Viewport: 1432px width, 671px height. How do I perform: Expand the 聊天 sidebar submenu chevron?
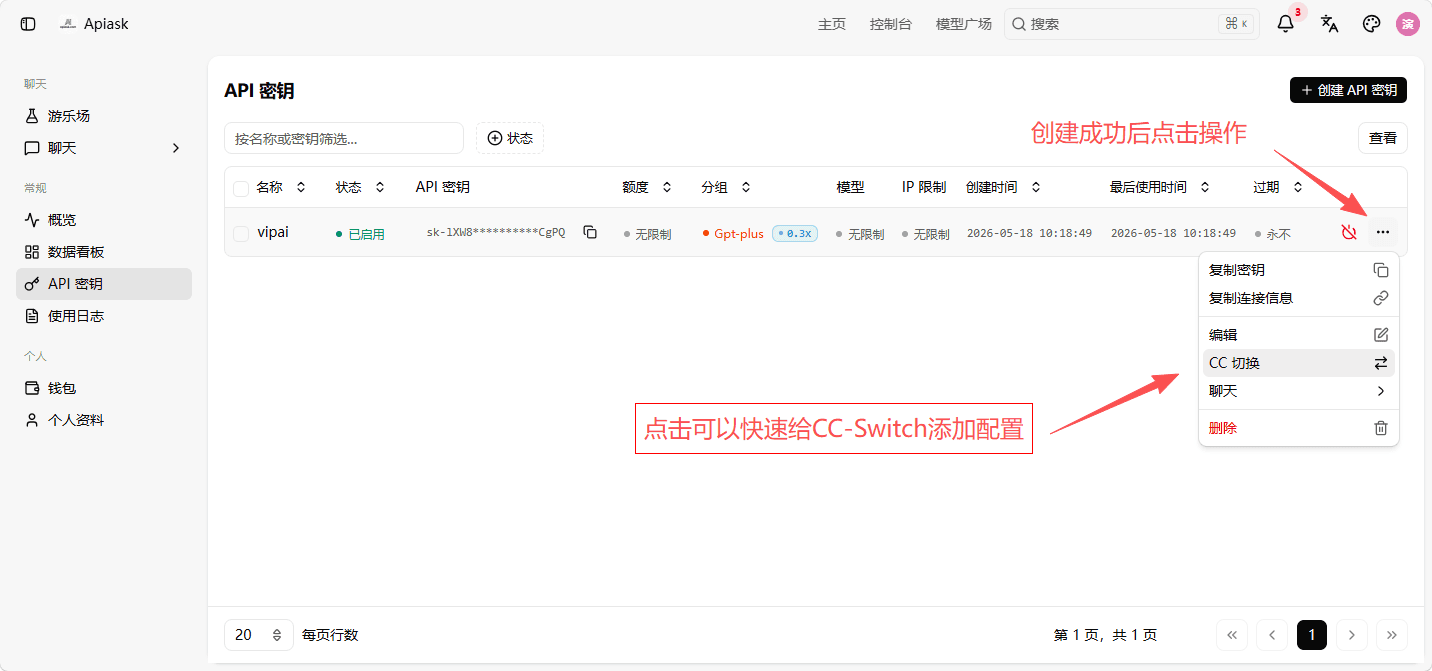[x=176, y=148]
